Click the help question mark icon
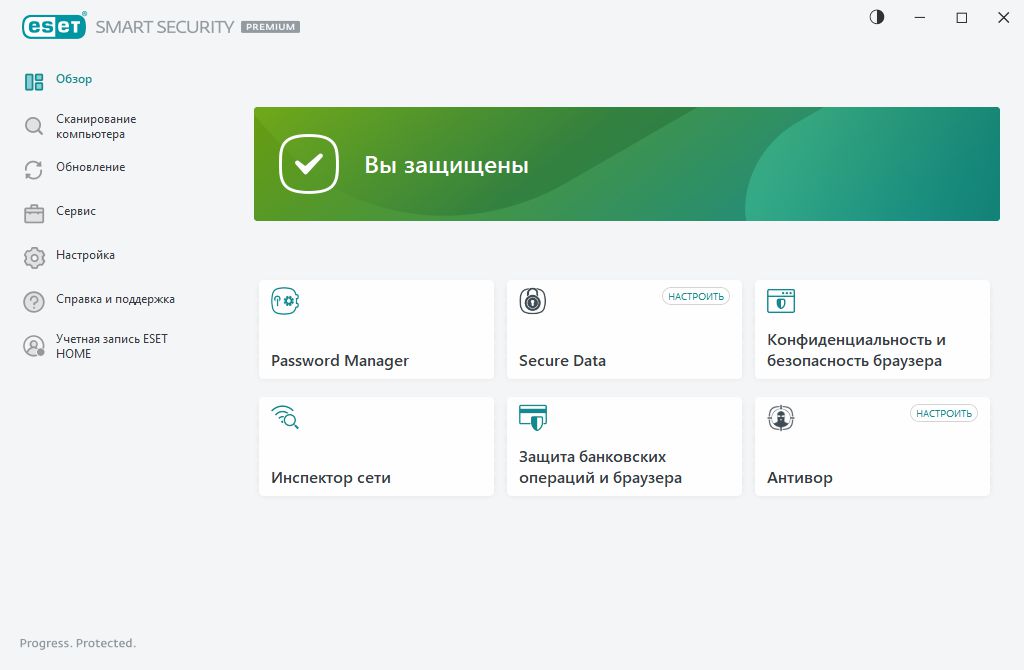Image resolution: width=1024 pixels, height=670 pixels. pyautogui.click(x=34, y=302)
